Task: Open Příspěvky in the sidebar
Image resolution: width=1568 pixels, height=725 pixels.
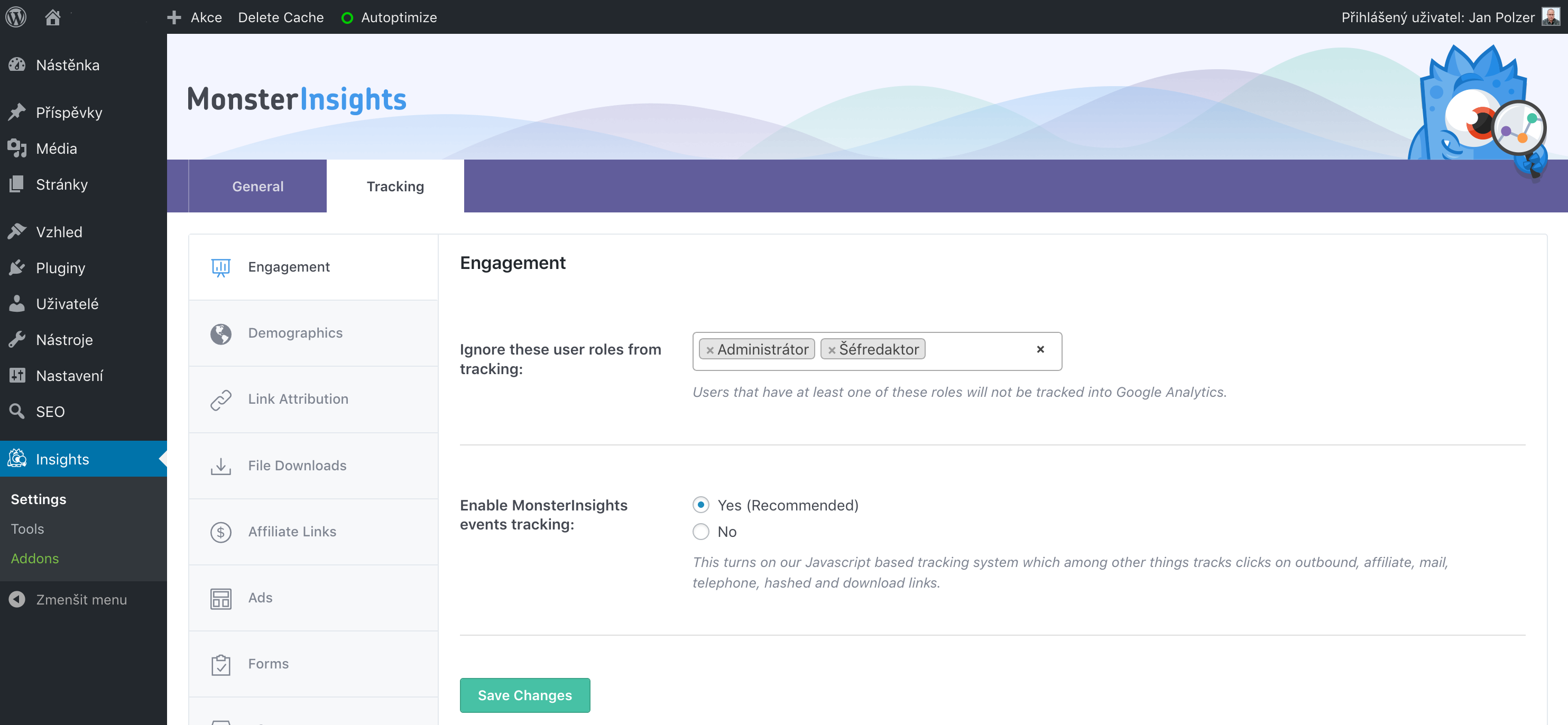Action: click(69, 112)
